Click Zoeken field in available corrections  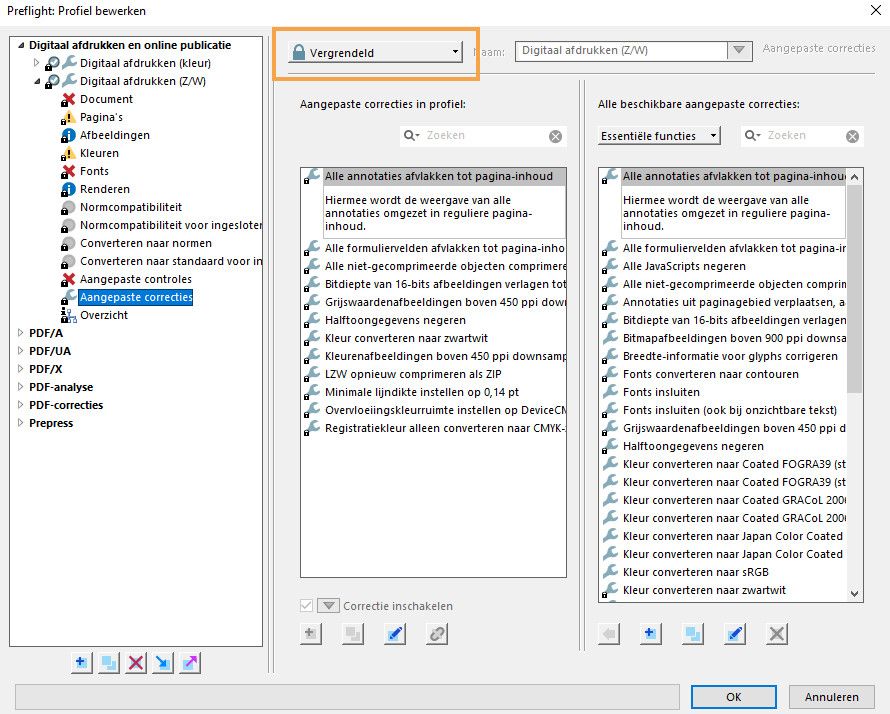click(804, 136)
